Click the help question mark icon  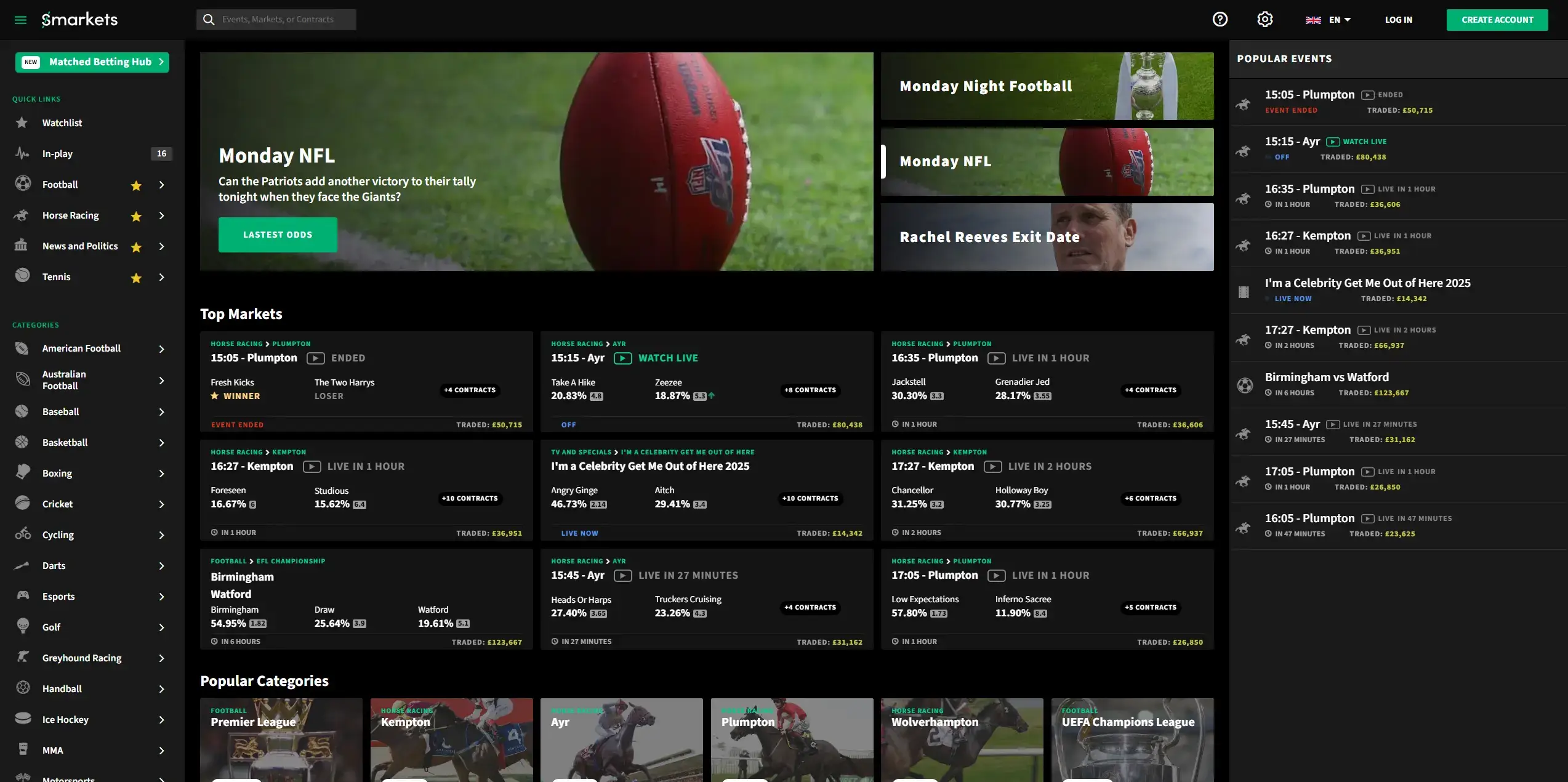click(1220, 19)
